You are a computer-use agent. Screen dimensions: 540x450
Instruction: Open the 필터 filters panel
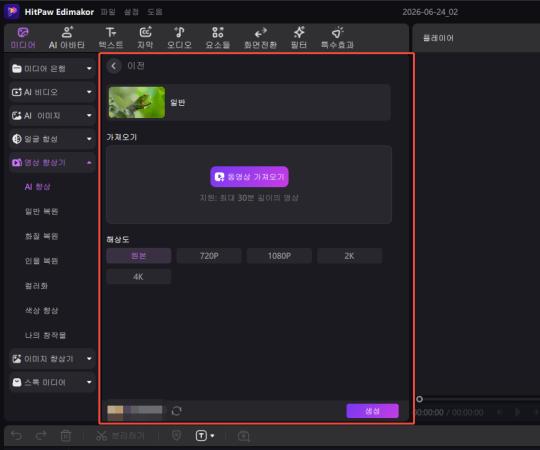click(x=299, y=38)
